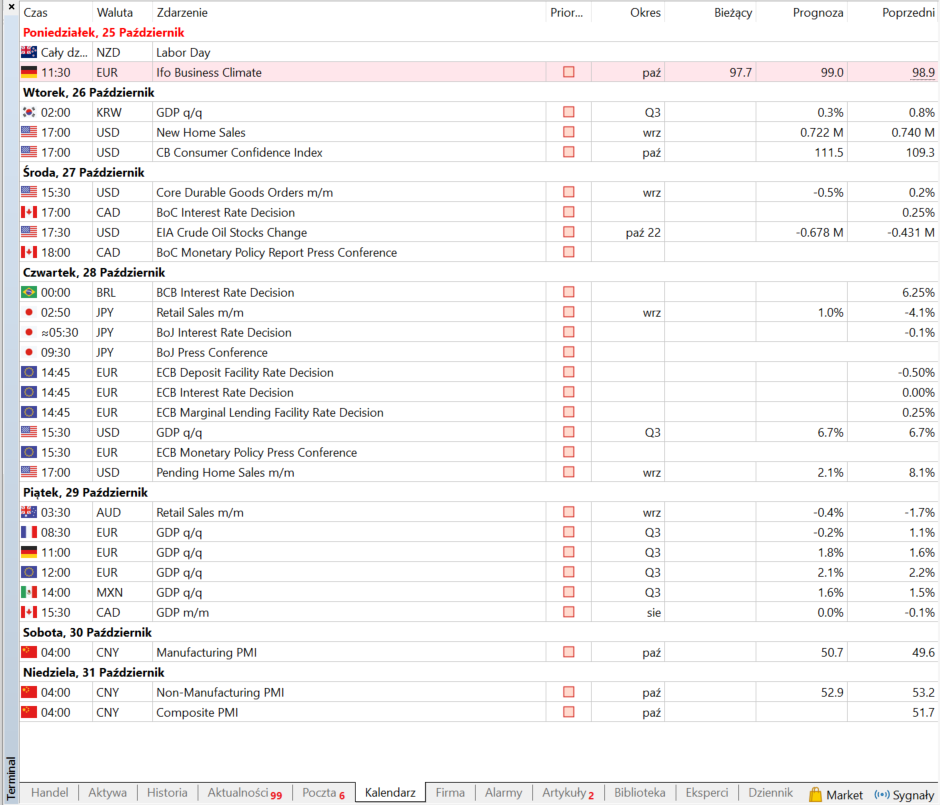Viewport: 940px width, 805px height.
Task: Toggle priority box for BoJ Interest Rate Decision
Action: [x=569, y=332]
